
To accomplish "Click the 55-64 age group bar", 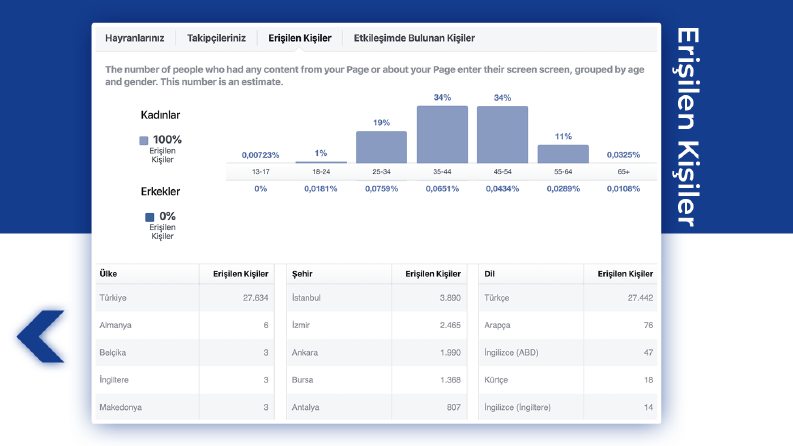I will (563, 154).
